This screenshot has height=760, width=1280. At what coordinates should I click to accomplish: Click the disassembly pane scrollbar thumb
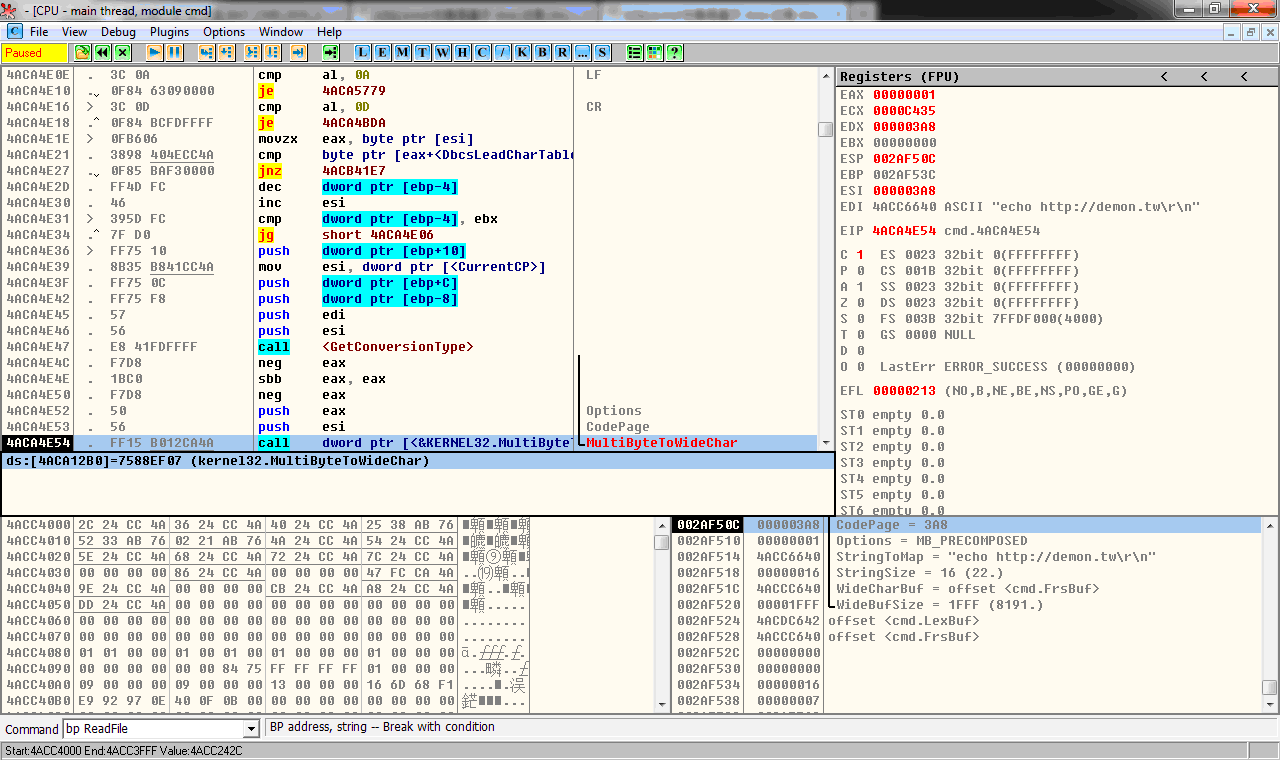(x=825, y=129)
